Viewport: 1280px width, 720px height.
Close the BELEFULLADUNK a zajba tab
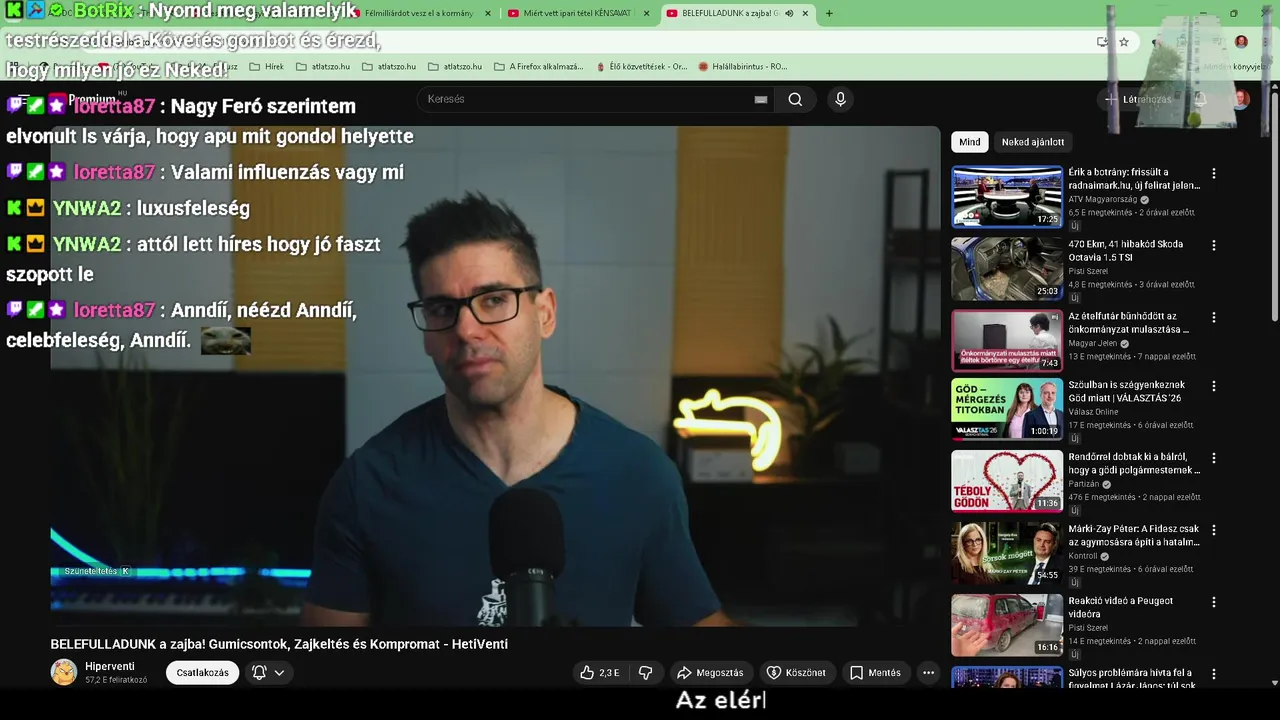pyautogui.click(x=805, y=13)
